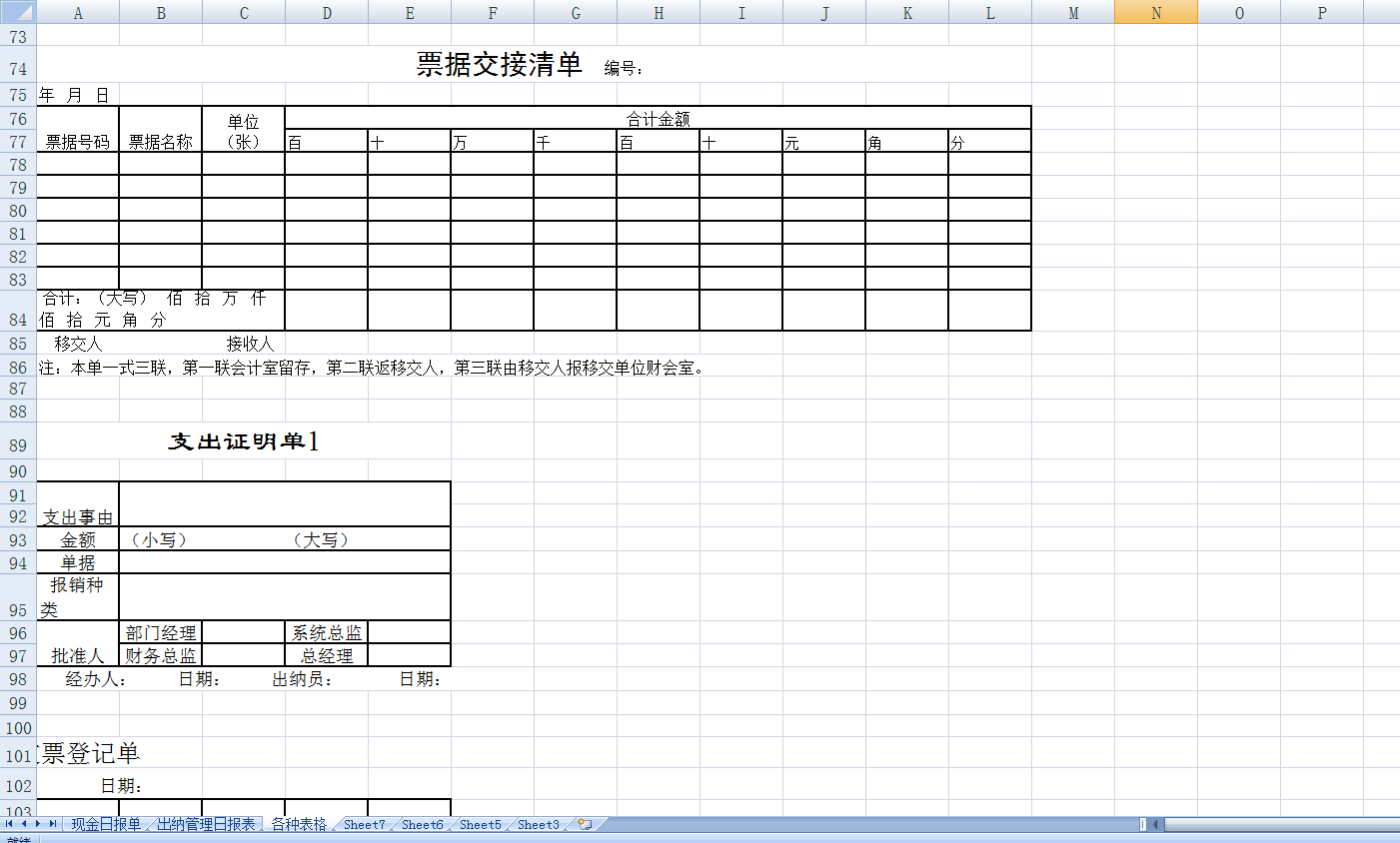Go to next sheet tab arrow
Screen dimensions: 1400x843
pos(38,824)
